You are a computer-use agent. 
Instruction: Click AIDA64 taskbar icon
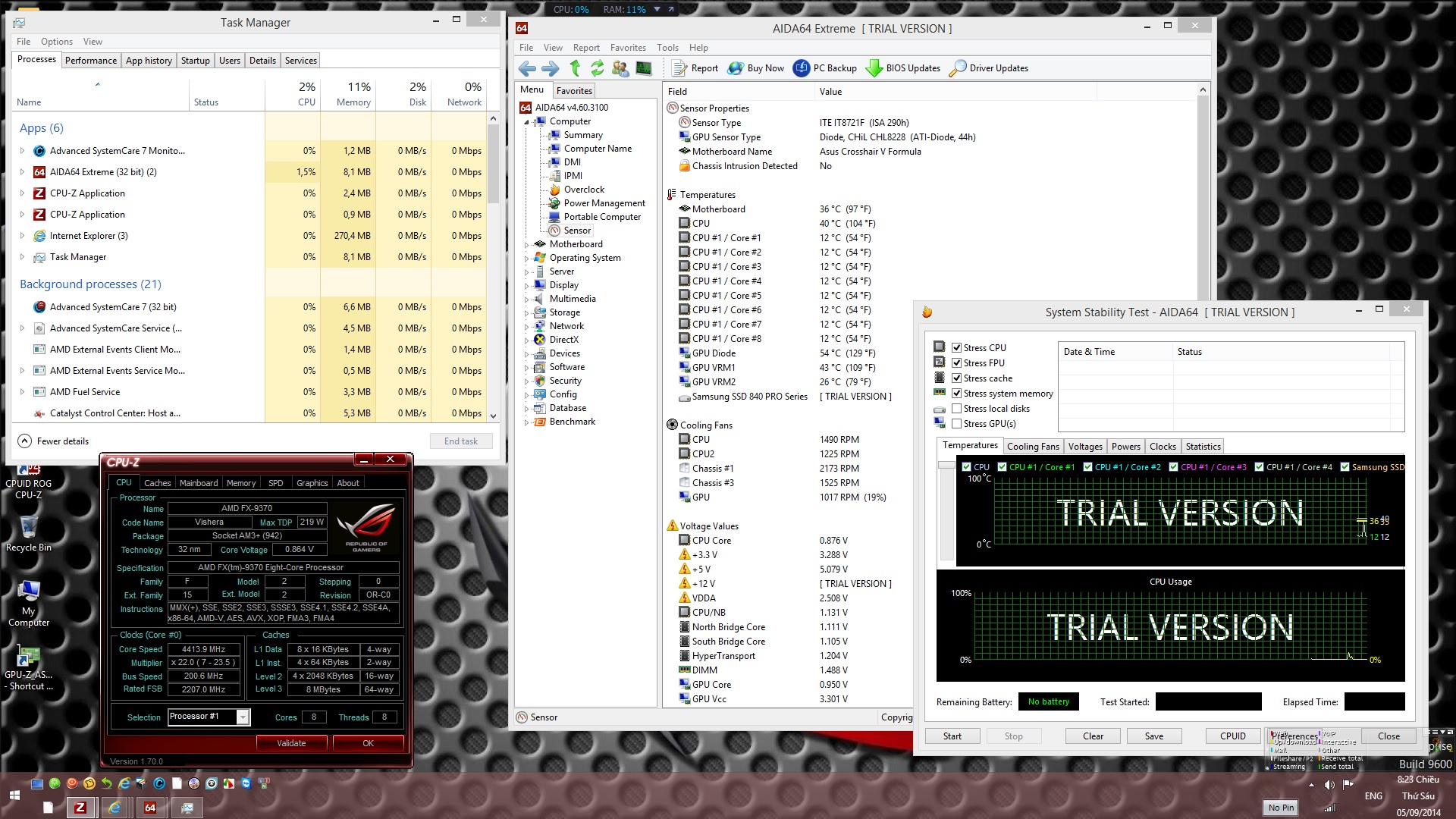[x=150, y=808]
